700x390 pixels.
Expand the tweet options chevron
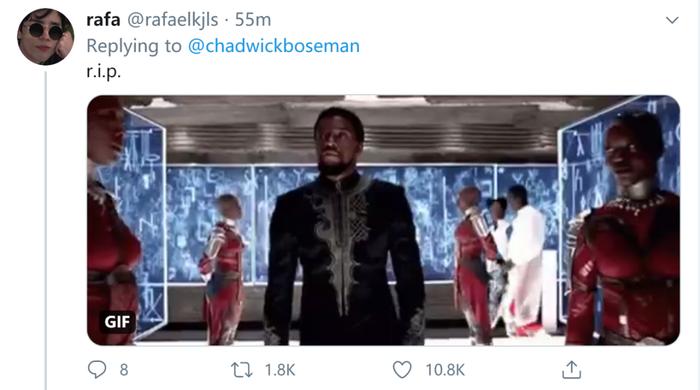(672, 20)
